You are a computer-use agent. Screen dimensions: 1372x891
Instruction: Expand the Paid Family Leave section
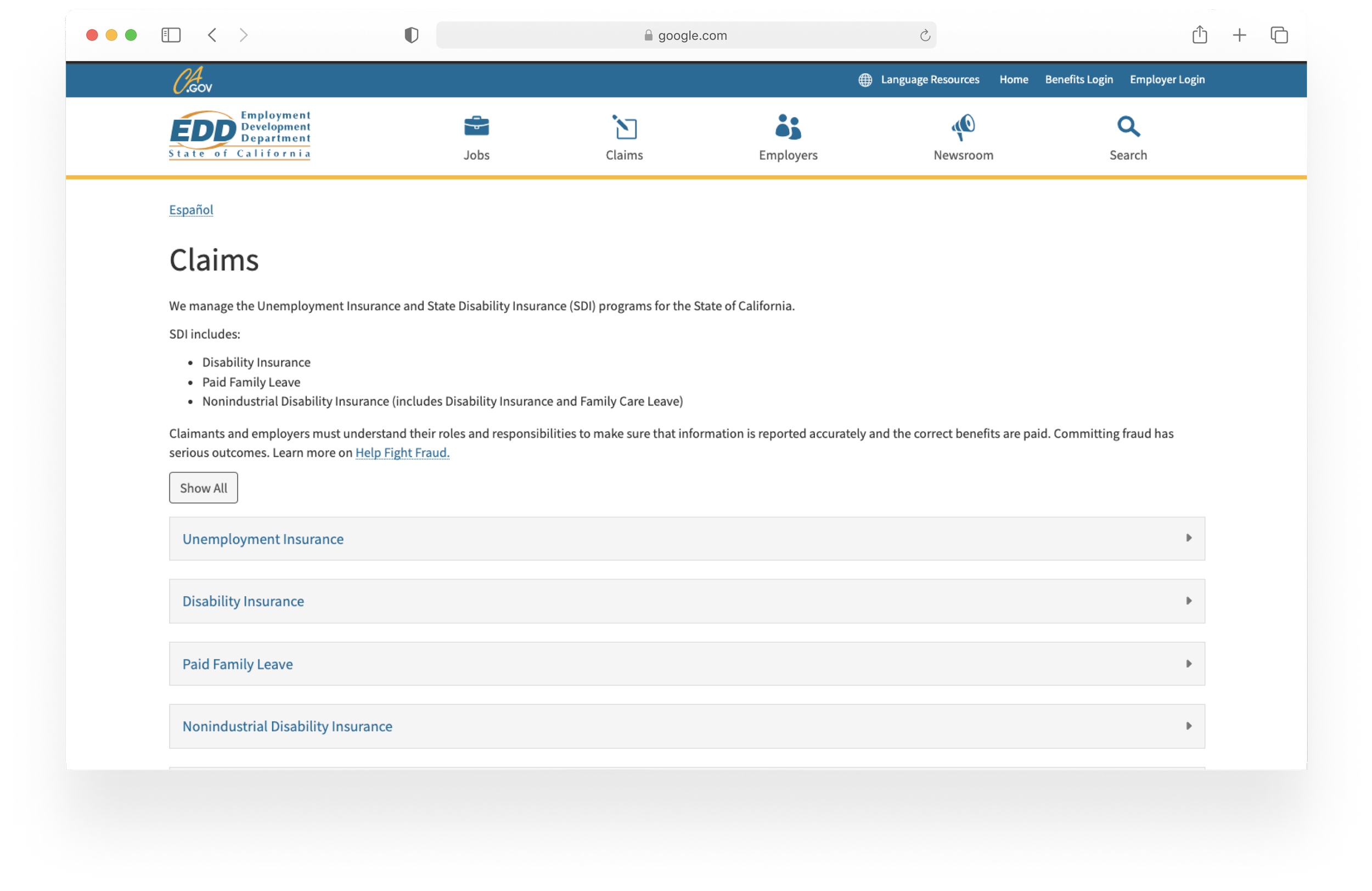pos(686,663)
